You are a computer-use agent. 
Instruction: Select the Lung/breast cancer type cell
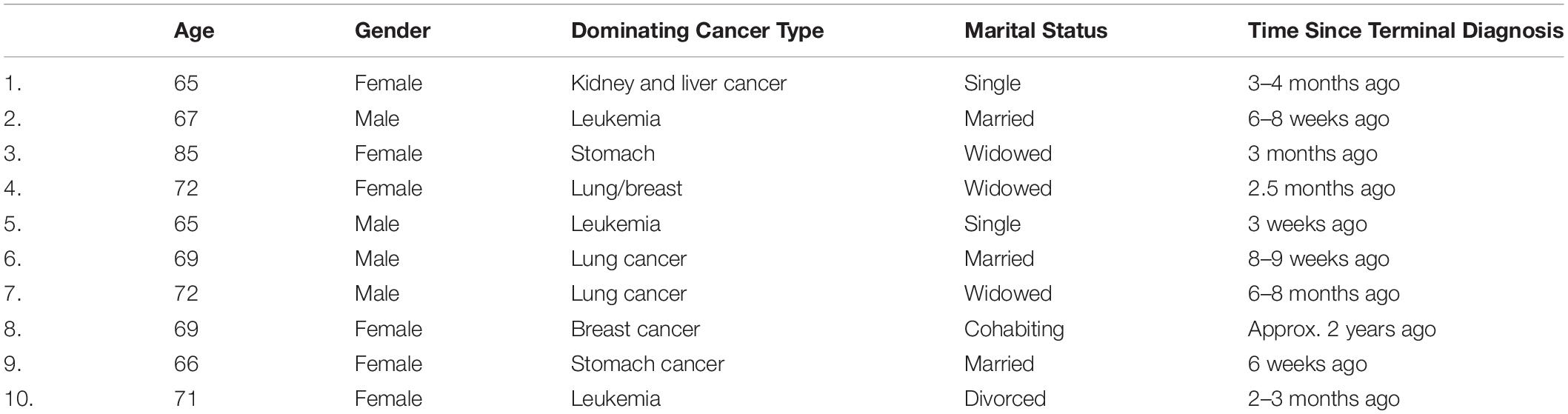627,188
